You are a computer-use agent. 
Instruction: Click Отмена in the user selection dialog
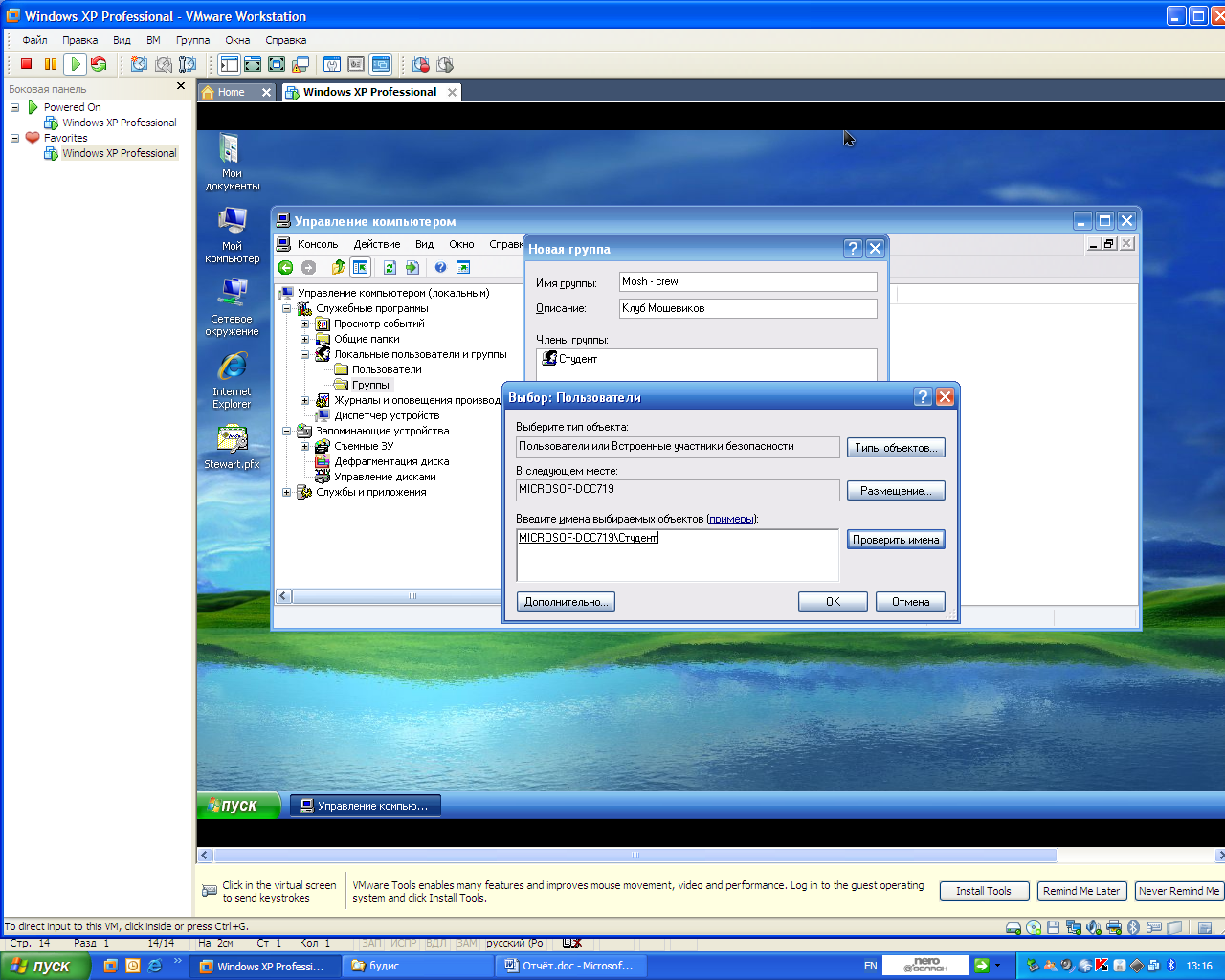click(910, 602)
